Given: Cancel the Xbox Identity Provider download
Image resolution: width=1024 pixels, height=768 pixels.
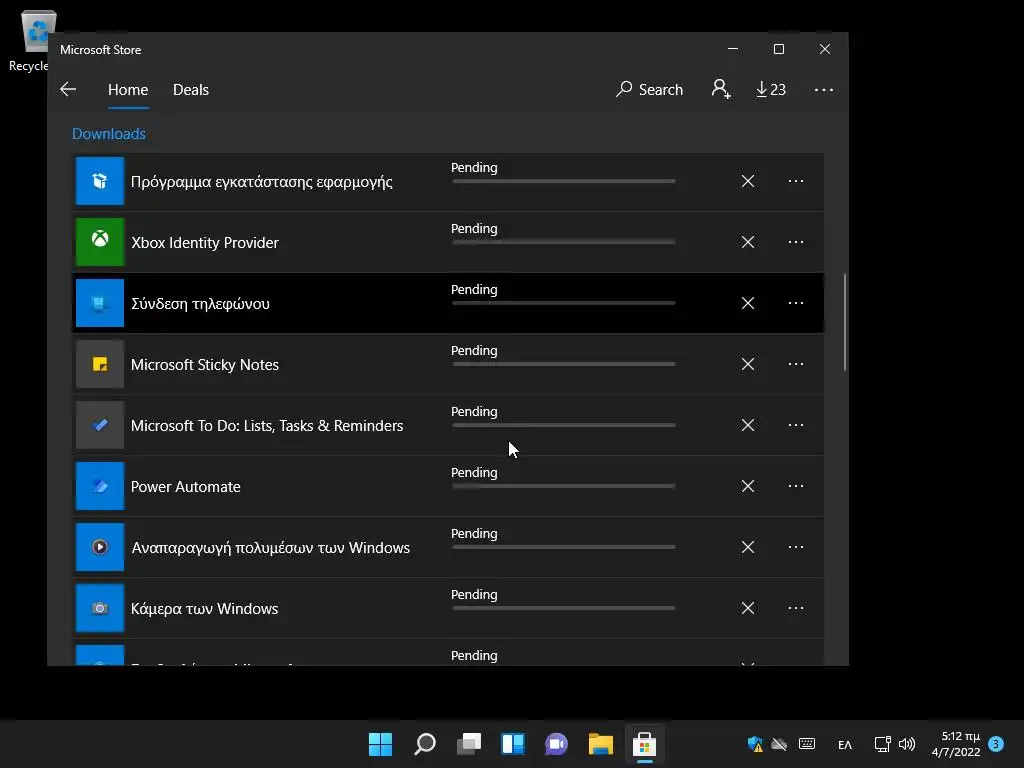Looking at the screenshot, I should pos(748,242).
